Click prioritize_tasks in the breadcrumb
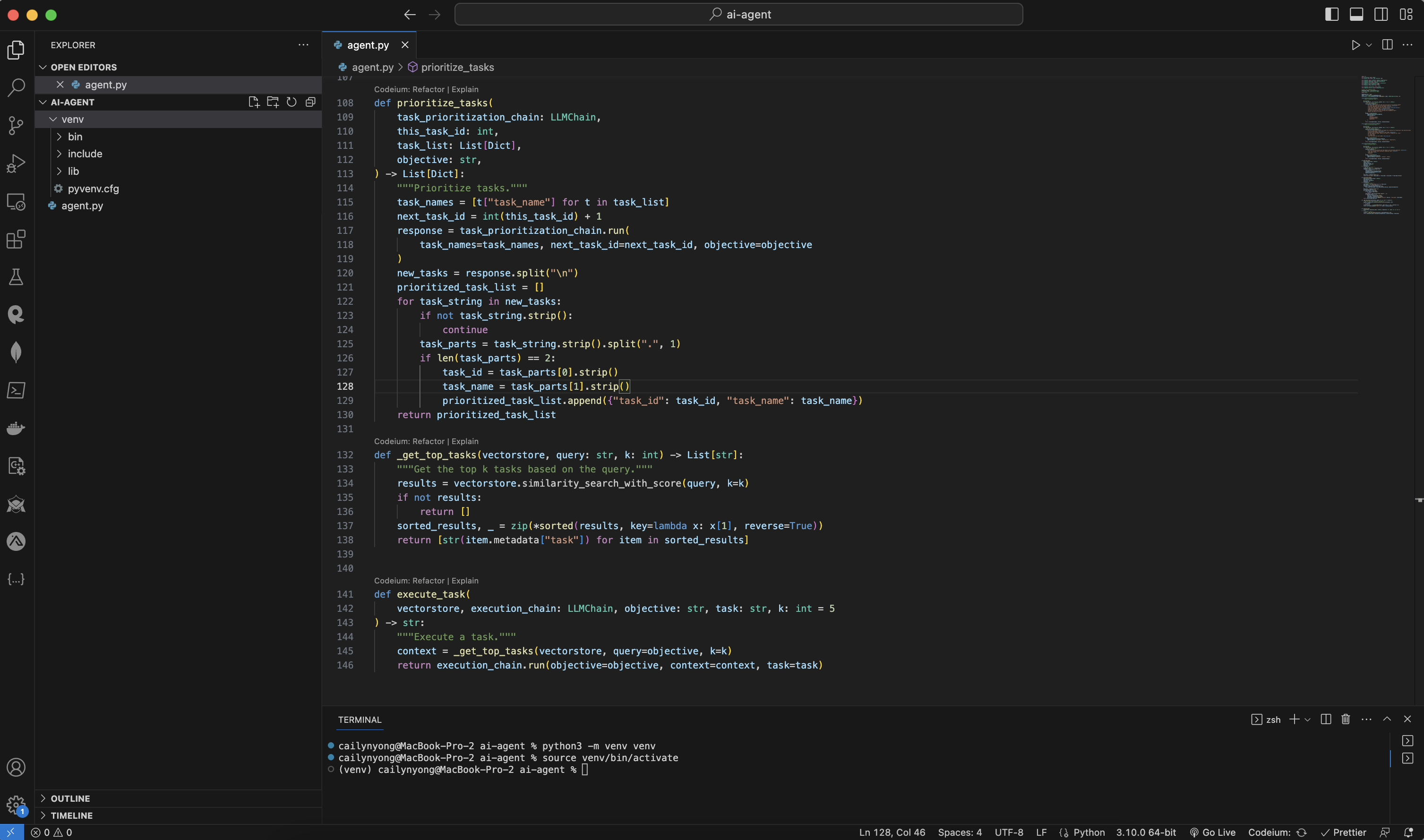The width and height of the screenshot is (1424, 840). point(457,67)
